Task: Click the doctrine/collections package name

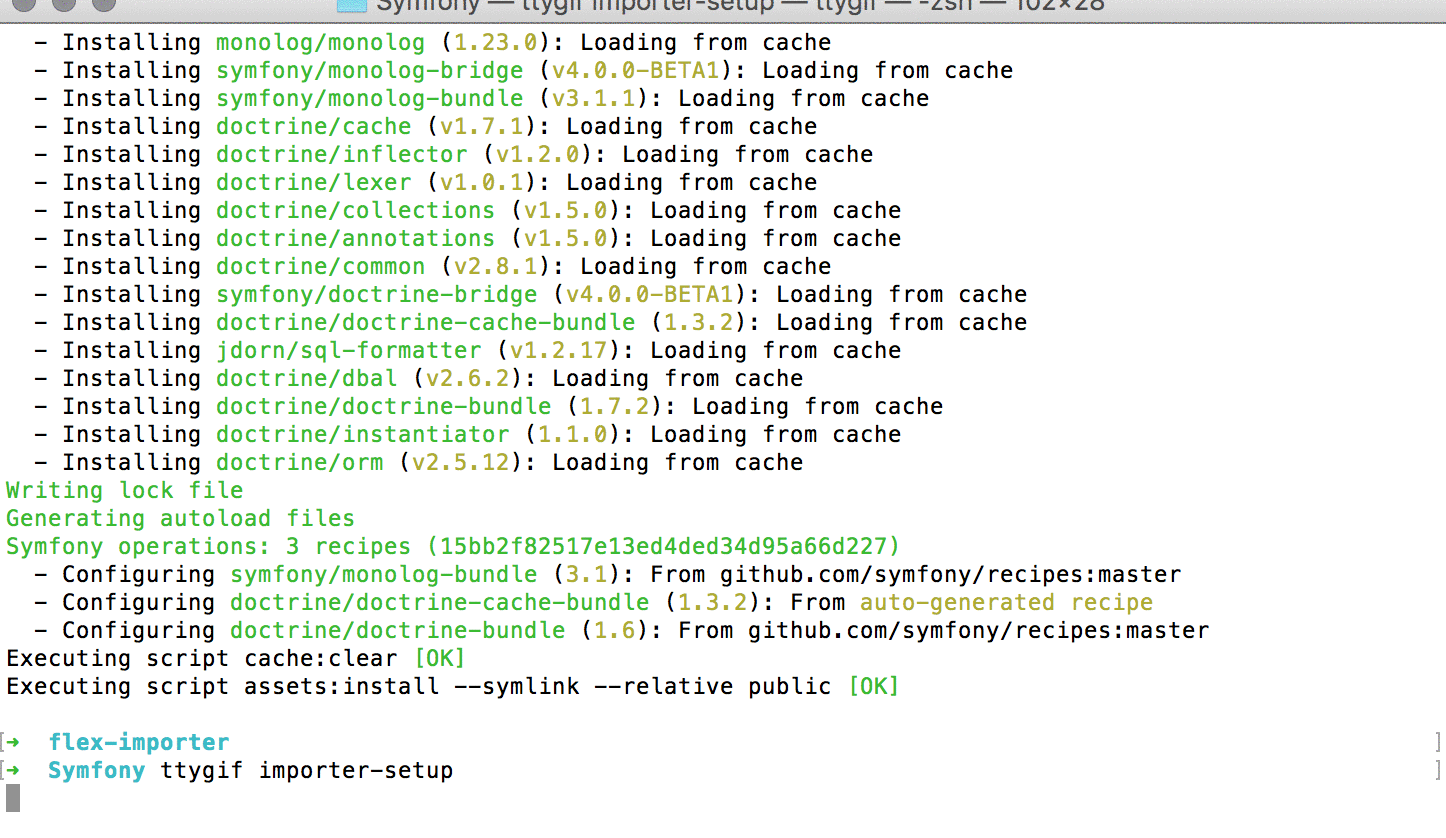Action: (355, 211)
